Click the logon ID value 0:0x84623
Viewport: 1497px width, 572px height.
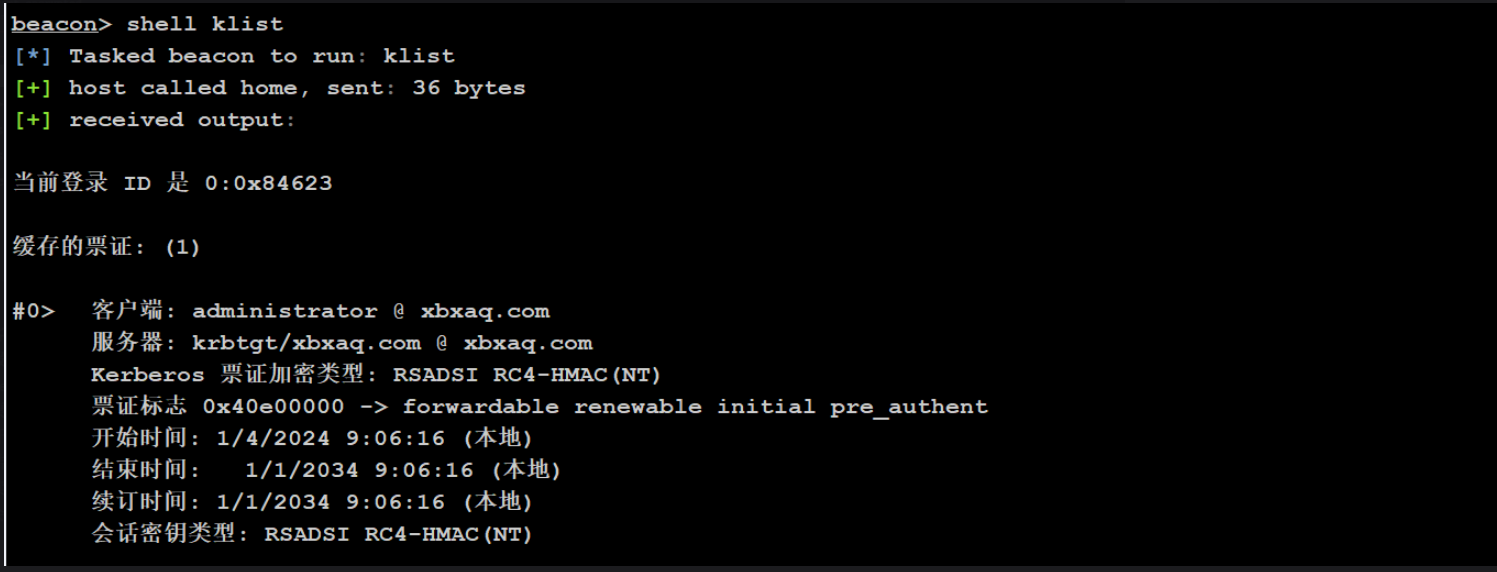click(x=268, y=183)
